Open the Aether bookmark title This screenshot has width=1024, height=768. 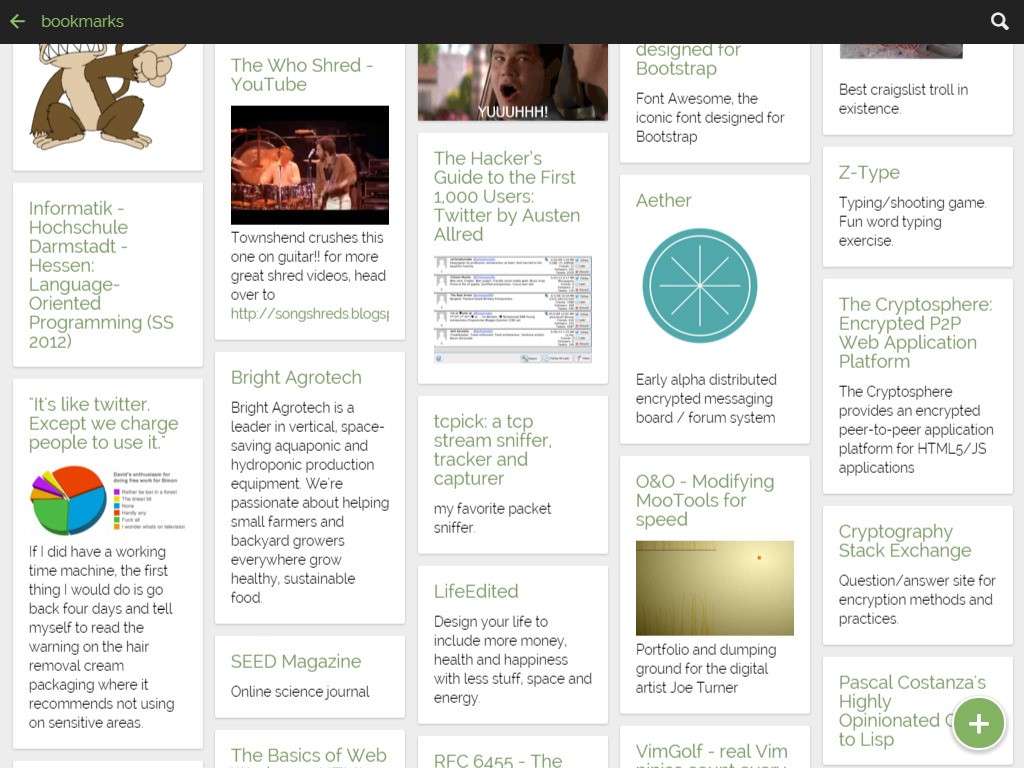664,200
